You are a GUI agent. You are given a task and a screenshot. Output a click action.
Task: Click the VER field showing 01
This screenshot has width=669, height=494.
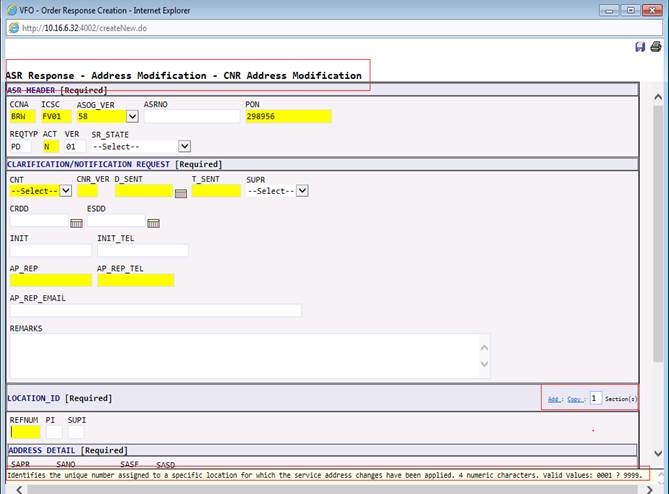click(x=75, y=146)
